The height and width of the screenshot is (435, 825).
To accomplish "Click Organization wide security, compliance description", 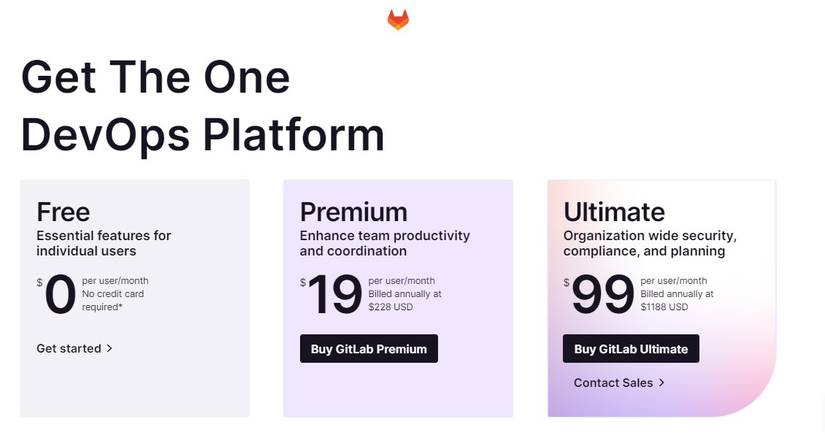I will click(x=650, y=243).
